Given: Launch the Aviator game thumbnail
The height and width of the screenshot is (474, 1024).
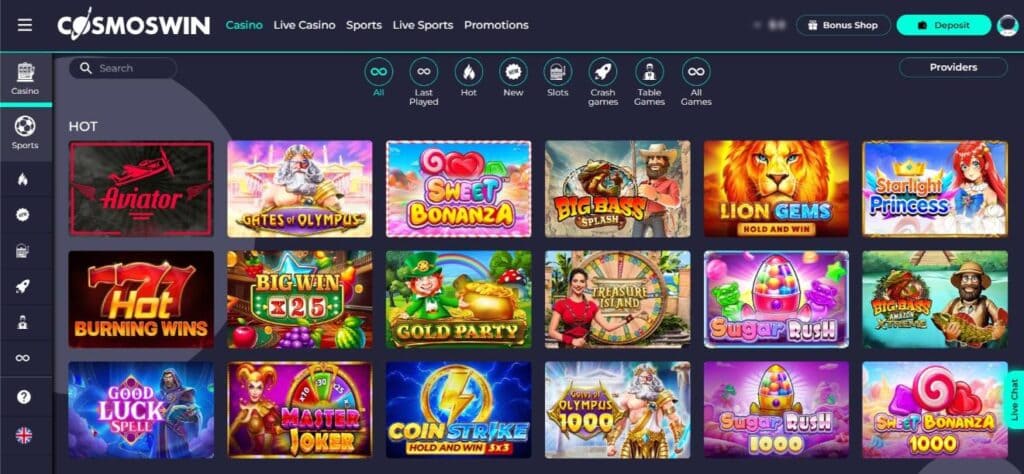Looking at the screenshot, I should (141, 188).
